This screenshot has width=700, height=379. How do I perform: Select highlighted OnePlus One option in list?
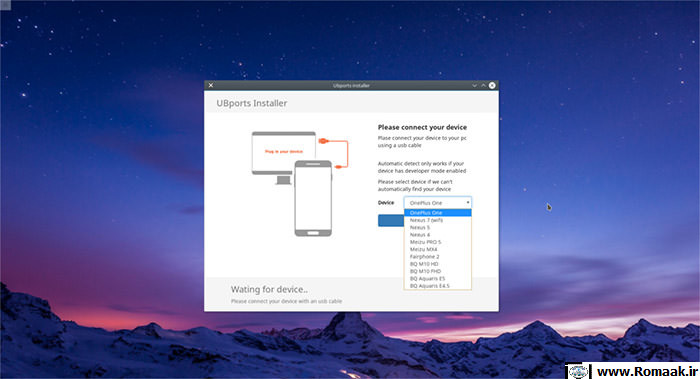pos(438,213)
